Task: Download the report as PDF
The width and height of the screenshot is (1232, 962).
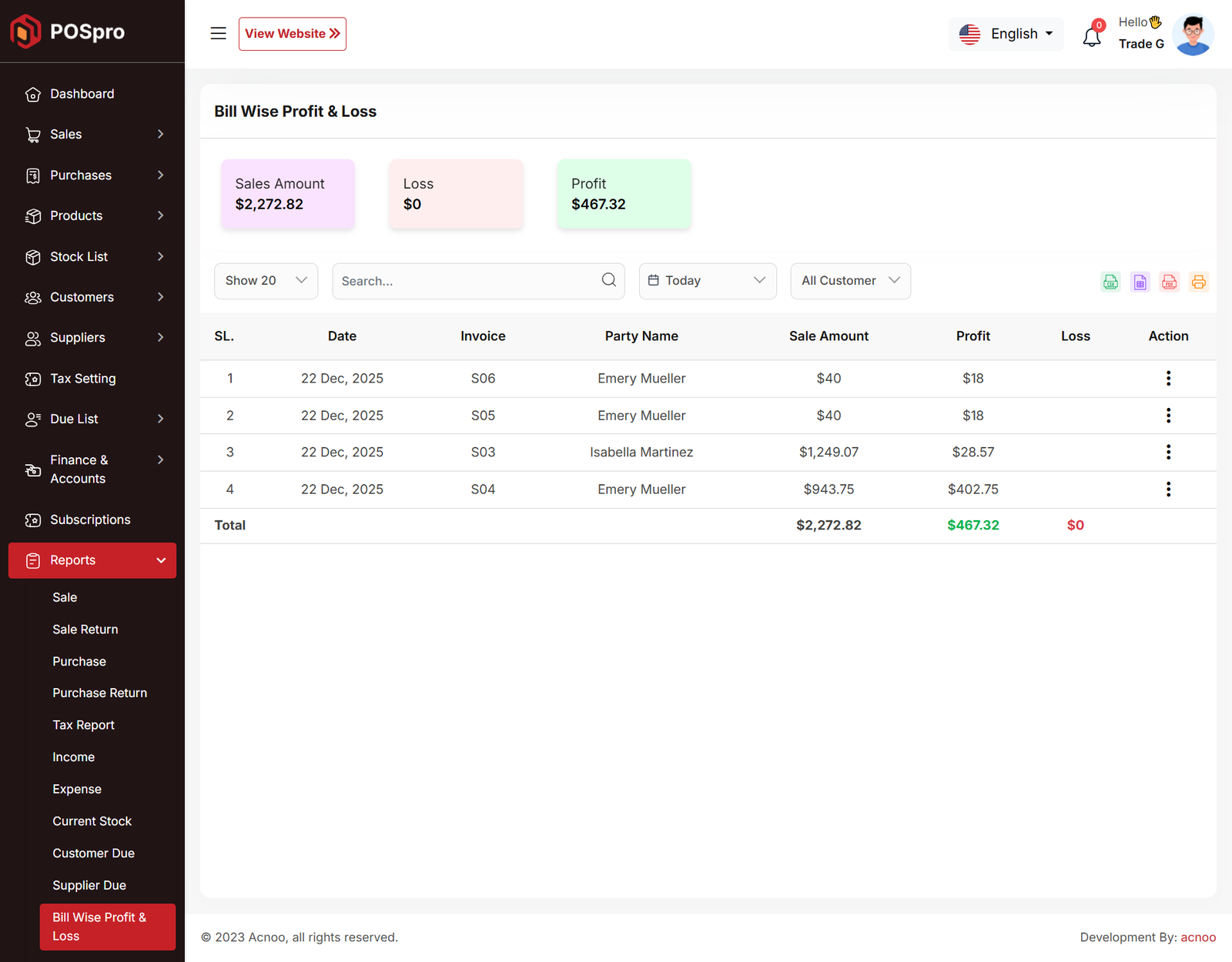Action: point(1169,282)
